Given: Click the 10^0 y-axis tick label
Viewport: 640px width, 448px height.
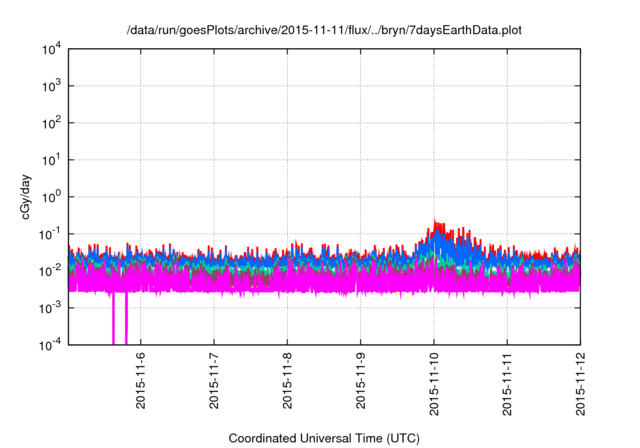Looking at the screenshot, I should 52,197.
